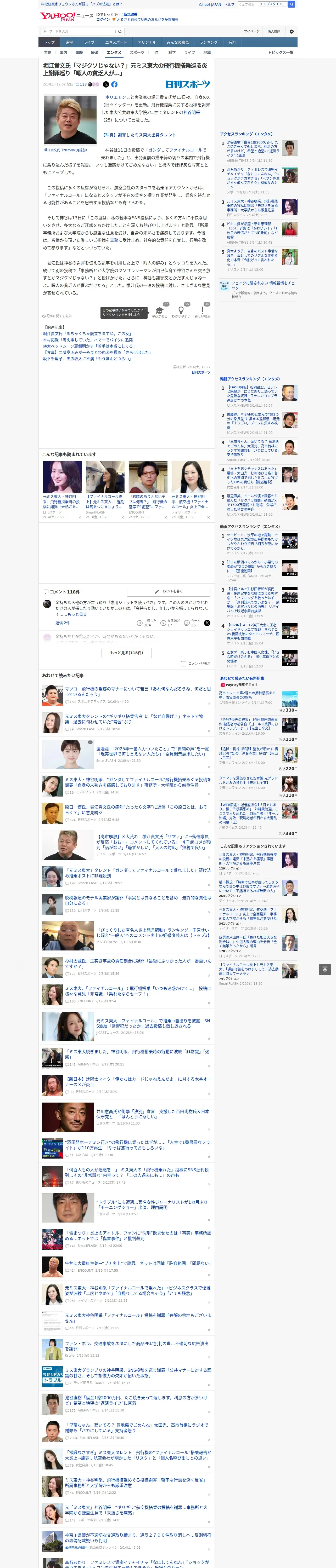Open recommended article マツコ 飛行機の乗客のマナー
Image resolution: width=336 pixels, height=1568 pixels.
[138, 691]
